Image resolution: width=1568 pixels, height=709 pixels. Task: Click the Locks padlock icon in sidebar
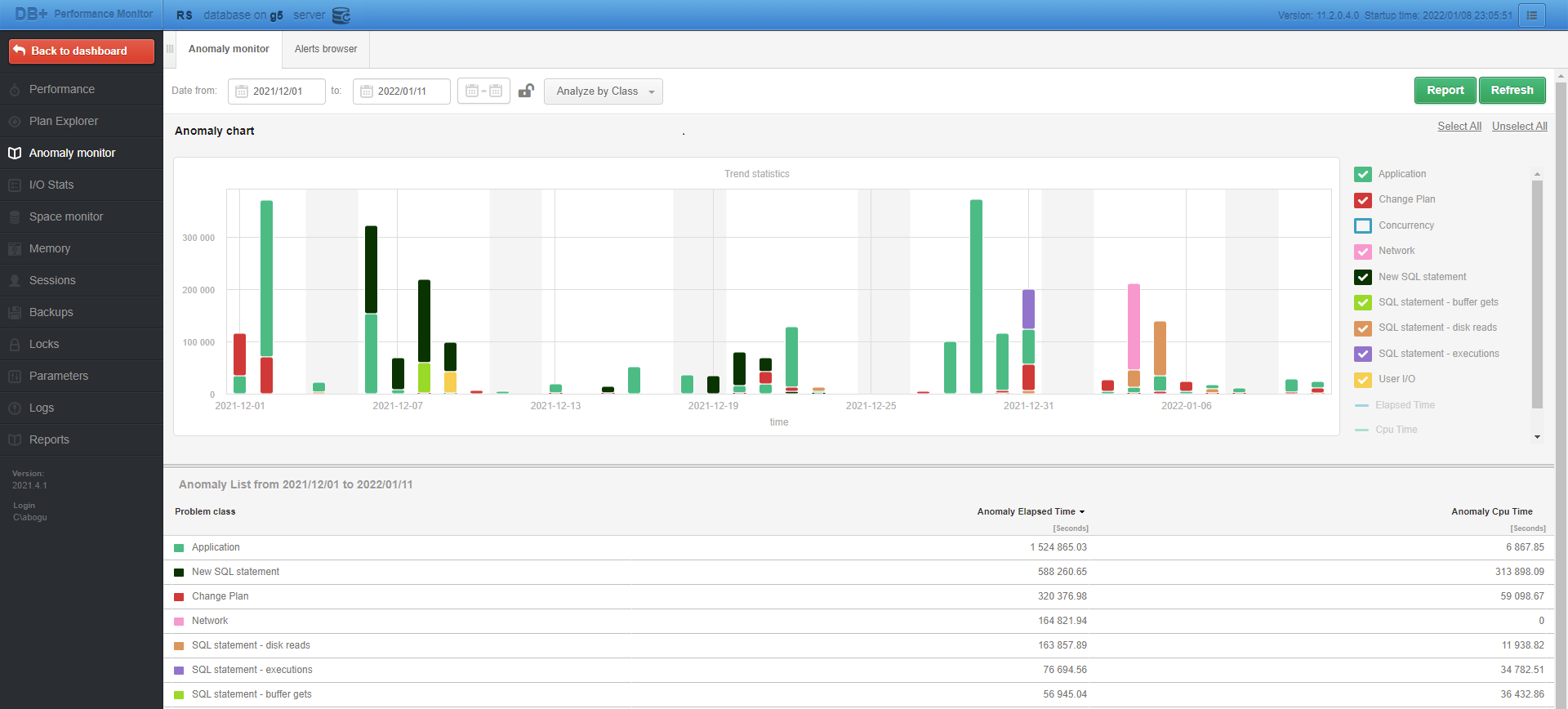tap(15, 345)
